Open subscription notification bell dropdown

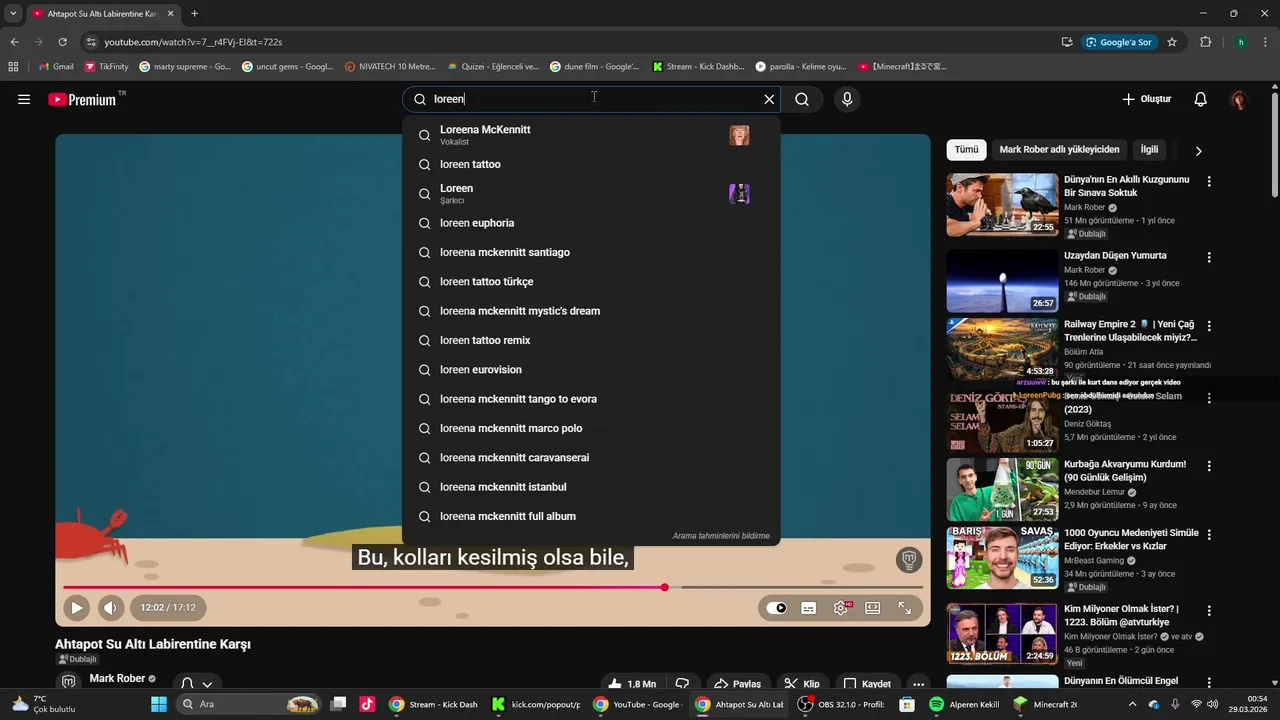coord(196,684)
